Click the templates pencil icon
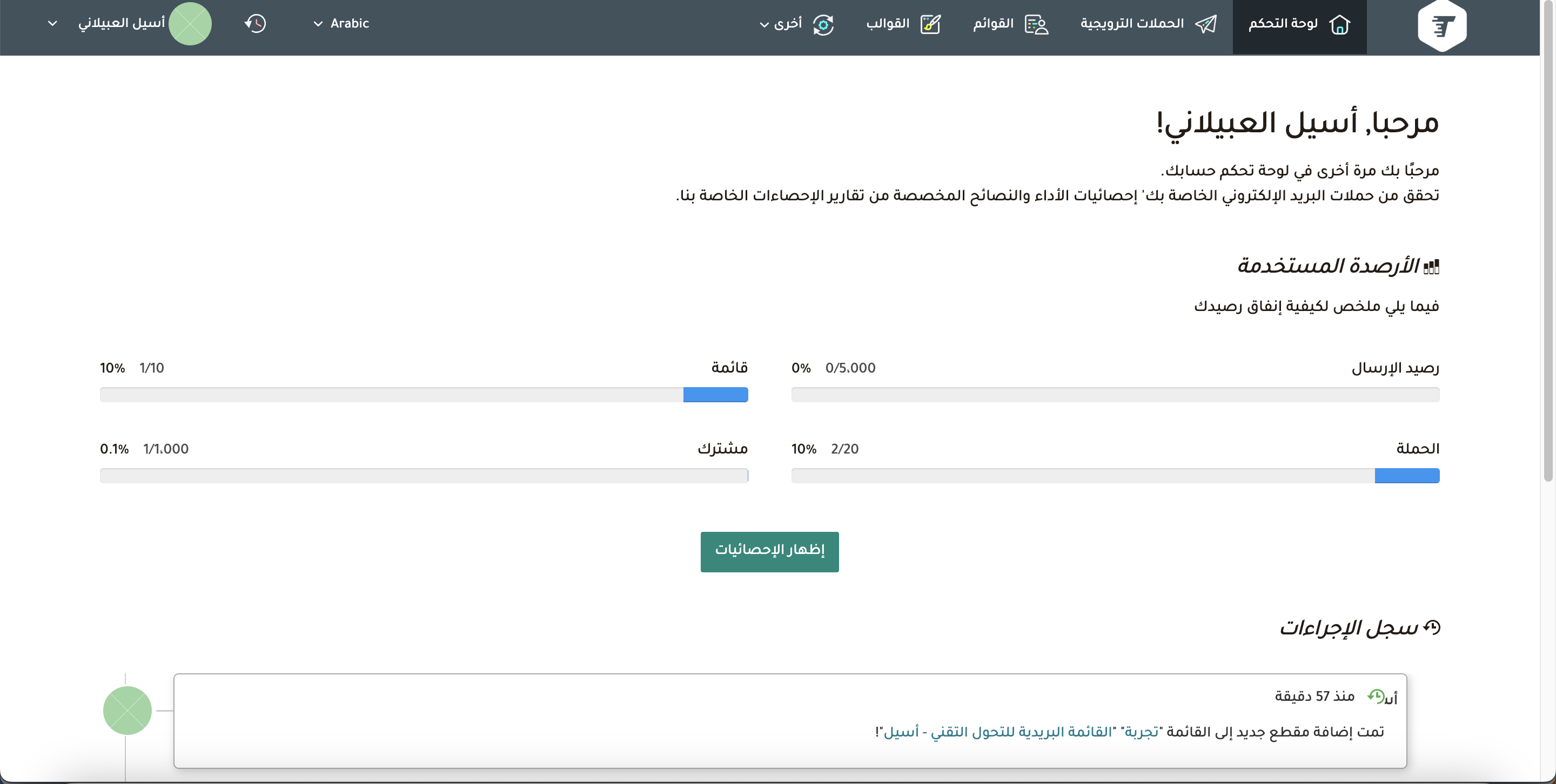Viewport: 1556px width, 784px height. [x=930, y=25]
